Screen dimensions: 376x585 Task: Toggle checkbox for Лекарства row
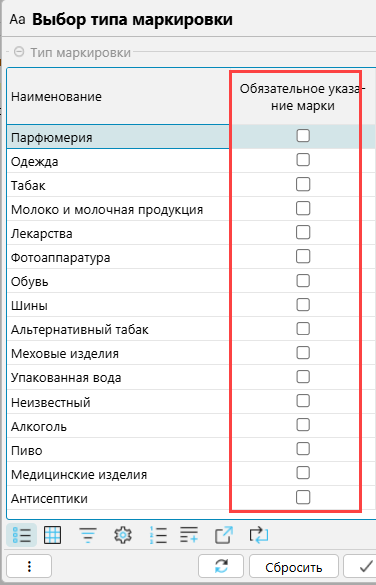303,232
